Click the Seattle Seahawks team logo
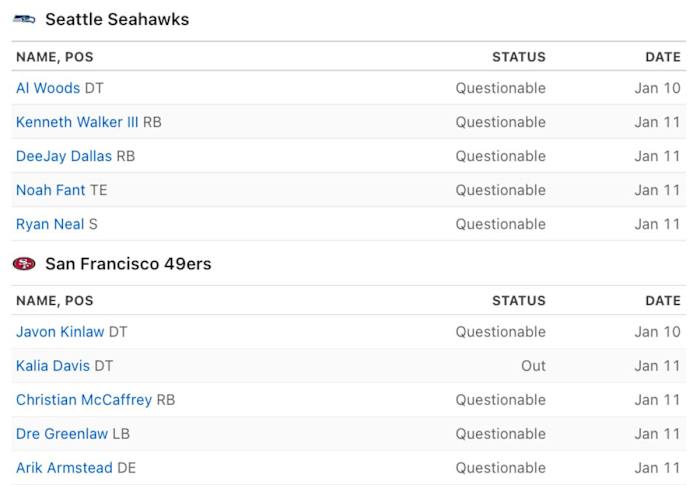The width and height of the screenshot is (700, 485). pyautogui.click(x=24, y=20)
